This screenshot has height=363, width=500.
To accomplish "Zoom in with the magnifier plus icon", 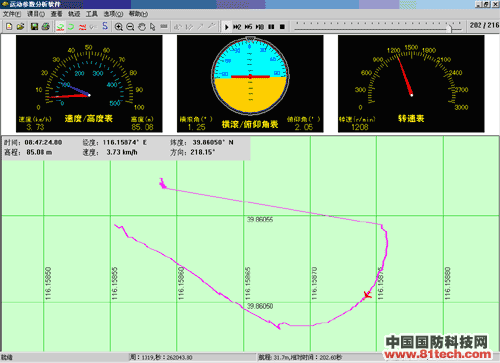I will pos(118,27).
